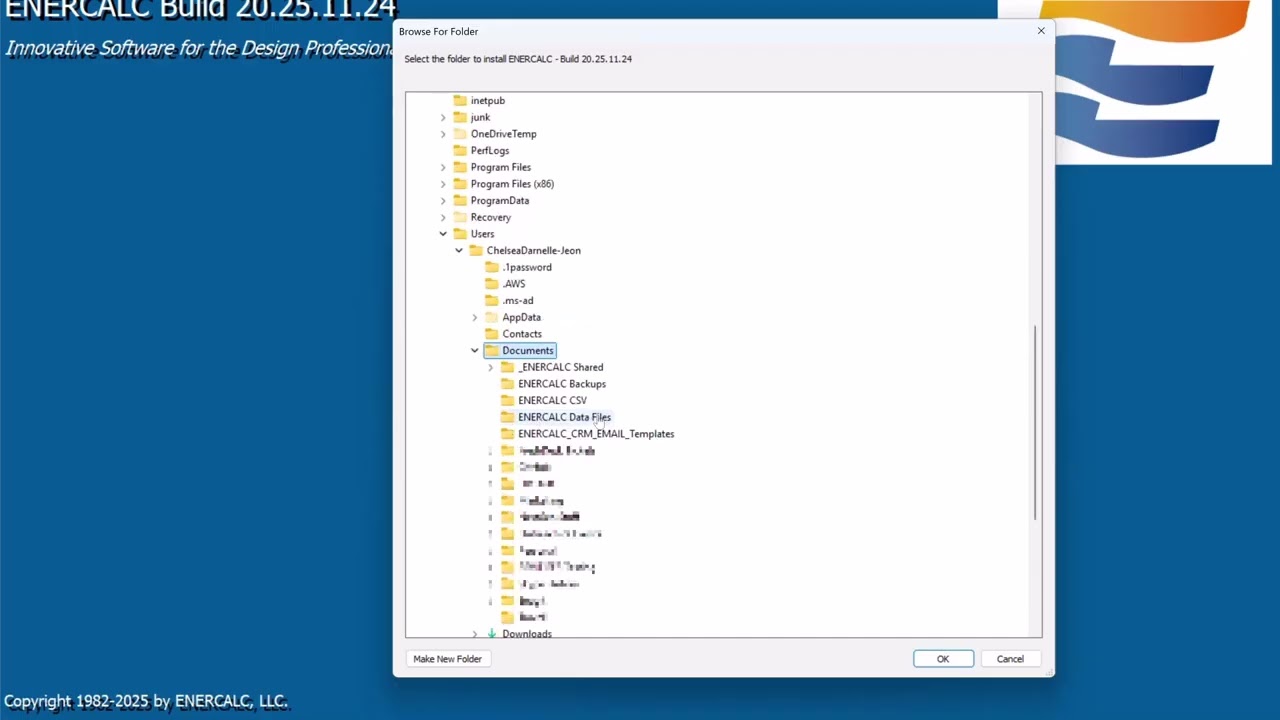The image size is (1280, 720).
Task: Select the ENERCALC_CRM_EMAIL_Templates label
Action: coord(596,434)
